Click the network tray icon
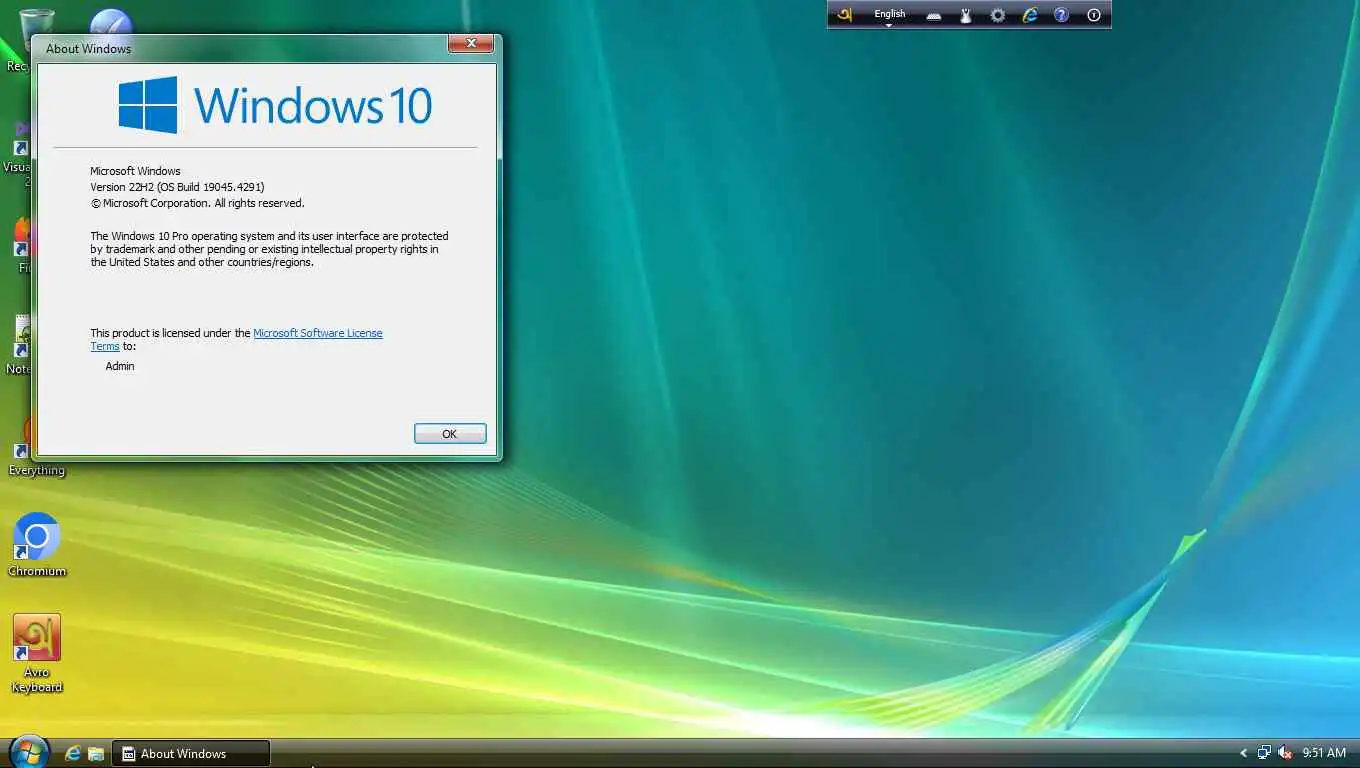Image resolution: width=1360 pixels, height=768 pixels. tap(1264, 753)
